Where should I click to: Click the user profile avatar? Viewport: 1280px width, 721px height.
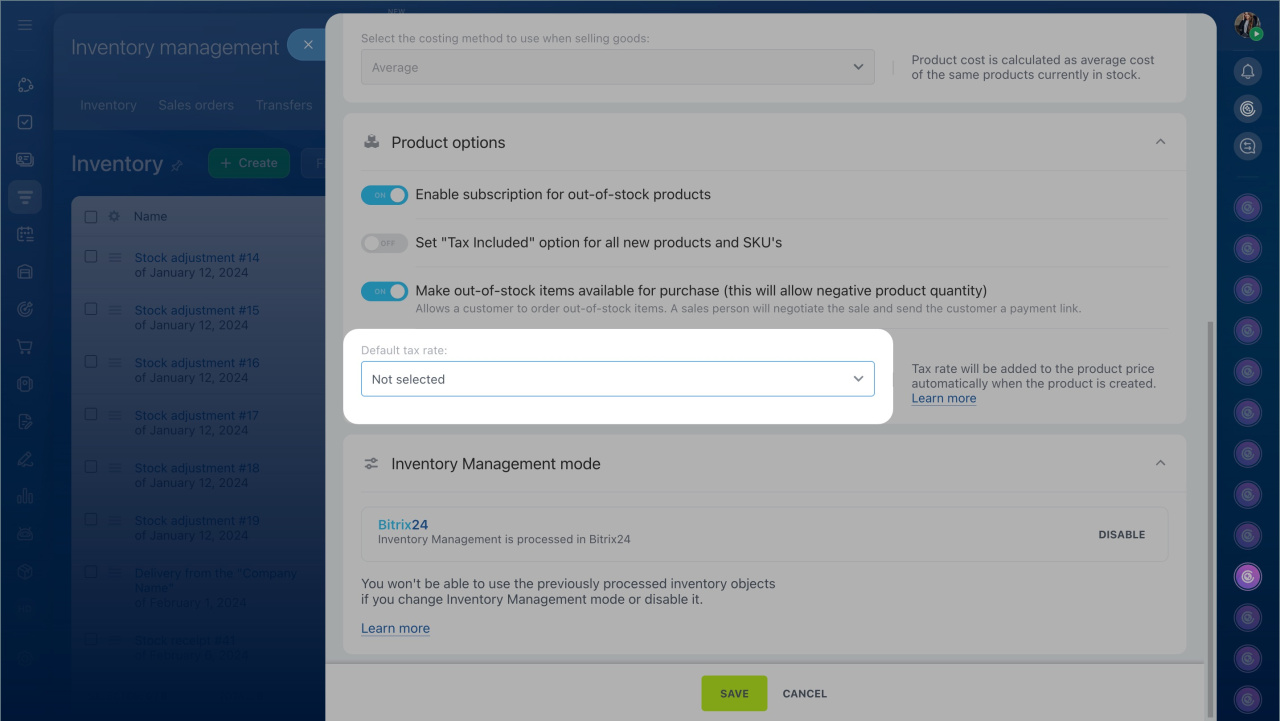1247,26
